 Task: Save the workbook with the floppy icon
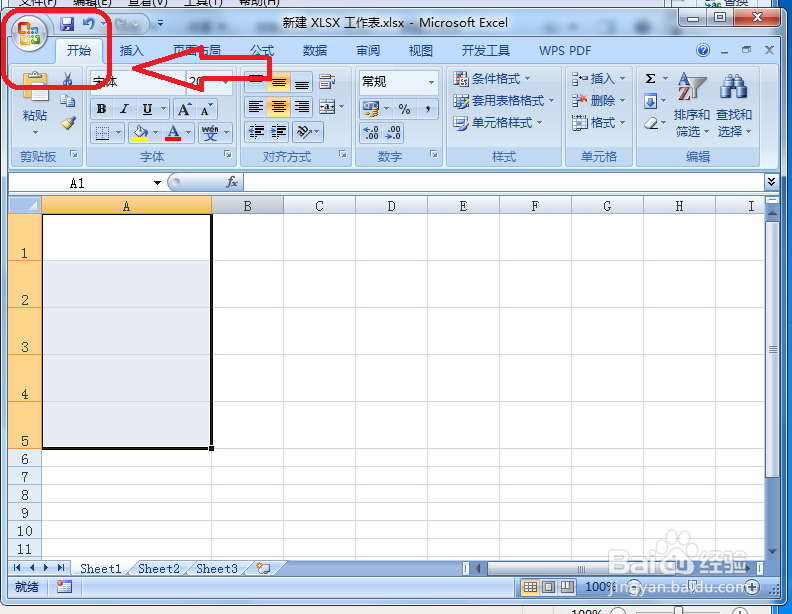tap(67, 23)
